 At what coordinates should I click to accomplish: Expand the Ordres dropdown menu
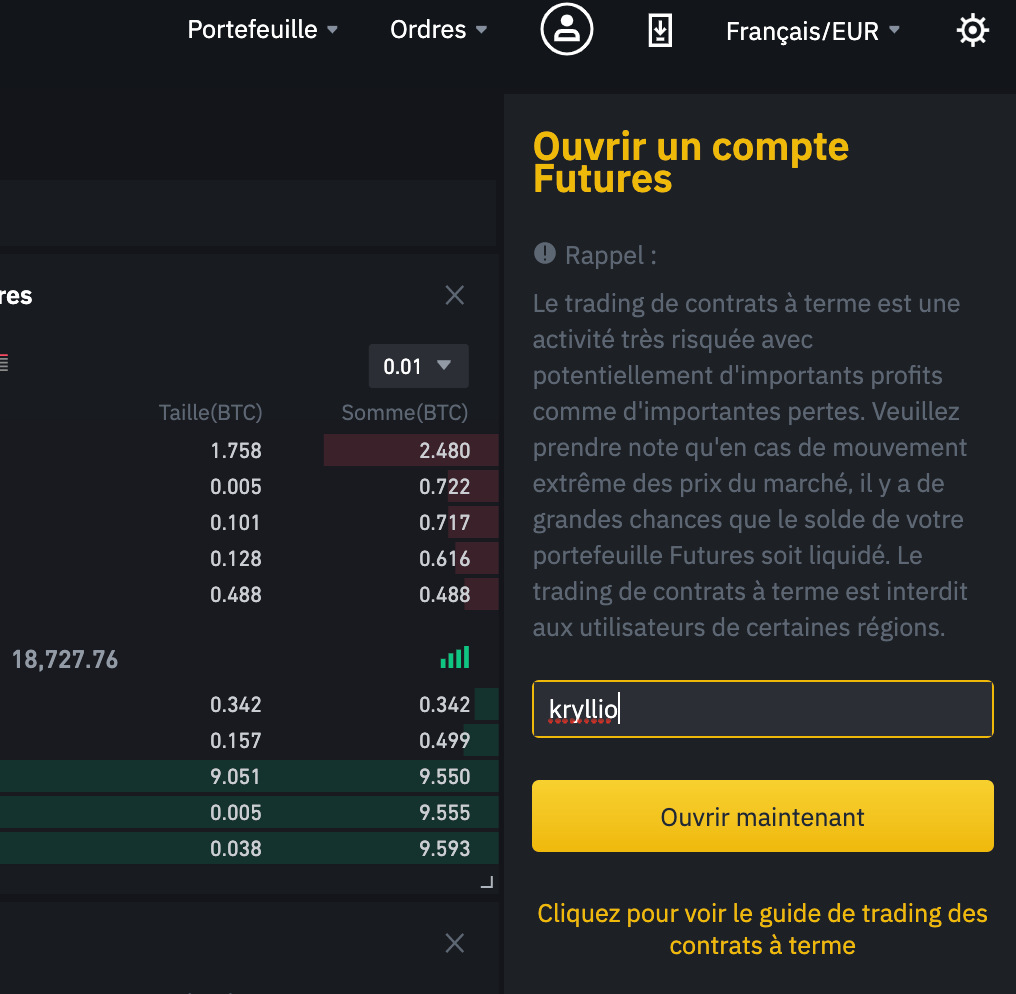click(438, 29)
